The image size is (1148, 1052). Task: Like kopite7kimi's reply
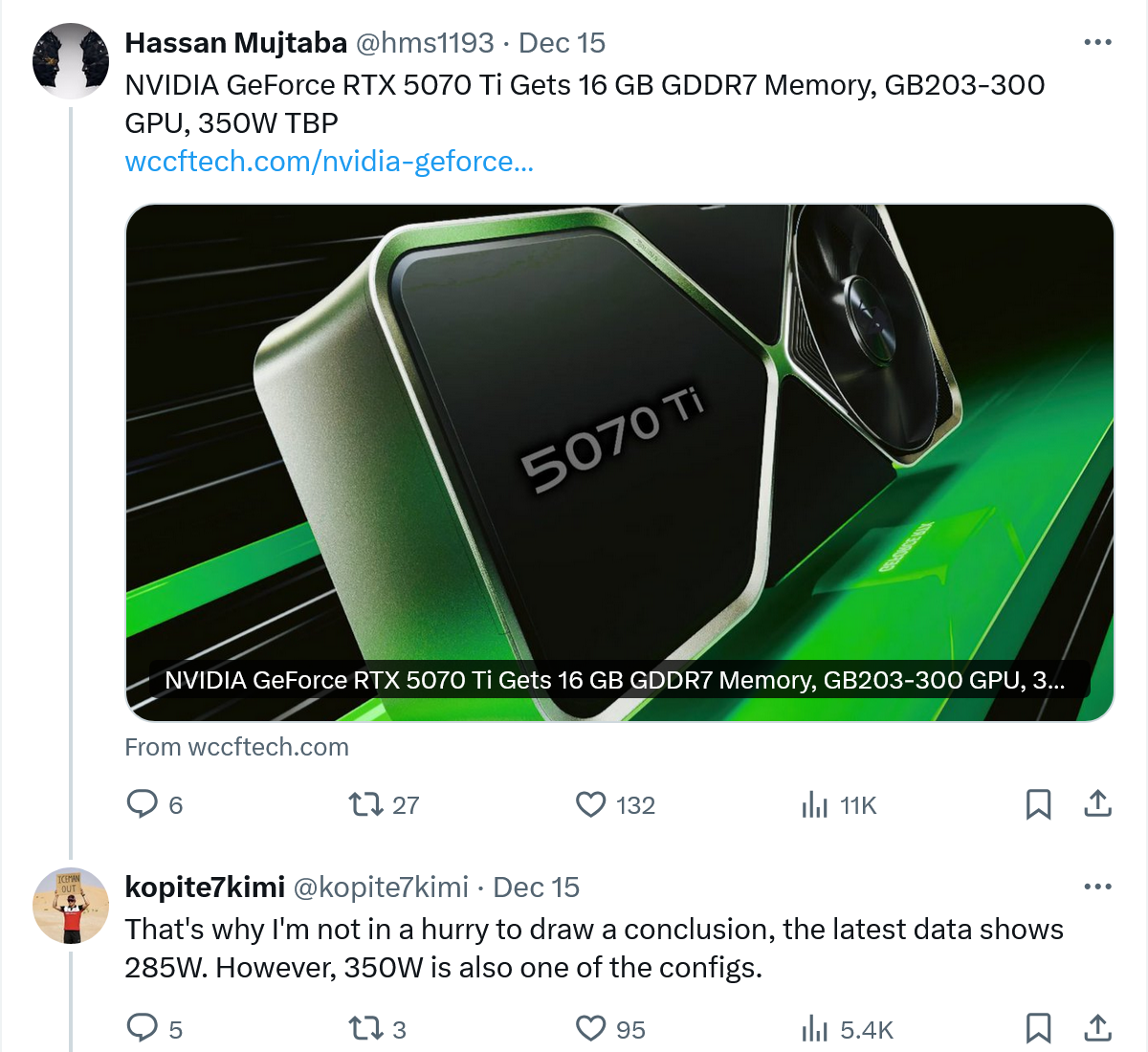[x=591, y=1029]
